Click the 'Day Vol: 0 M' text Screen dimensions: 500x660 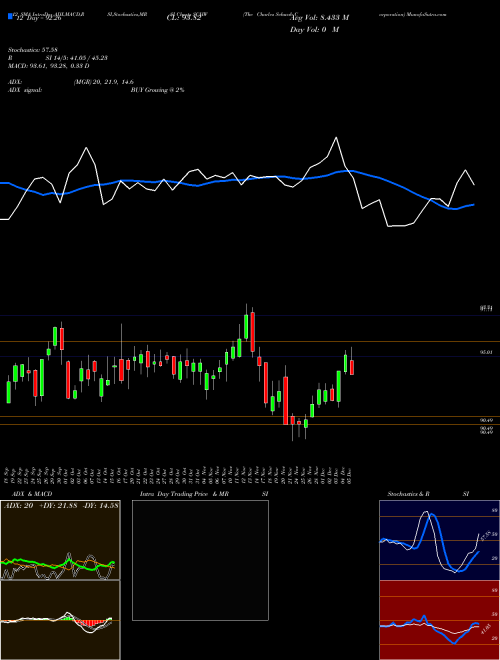314,30
